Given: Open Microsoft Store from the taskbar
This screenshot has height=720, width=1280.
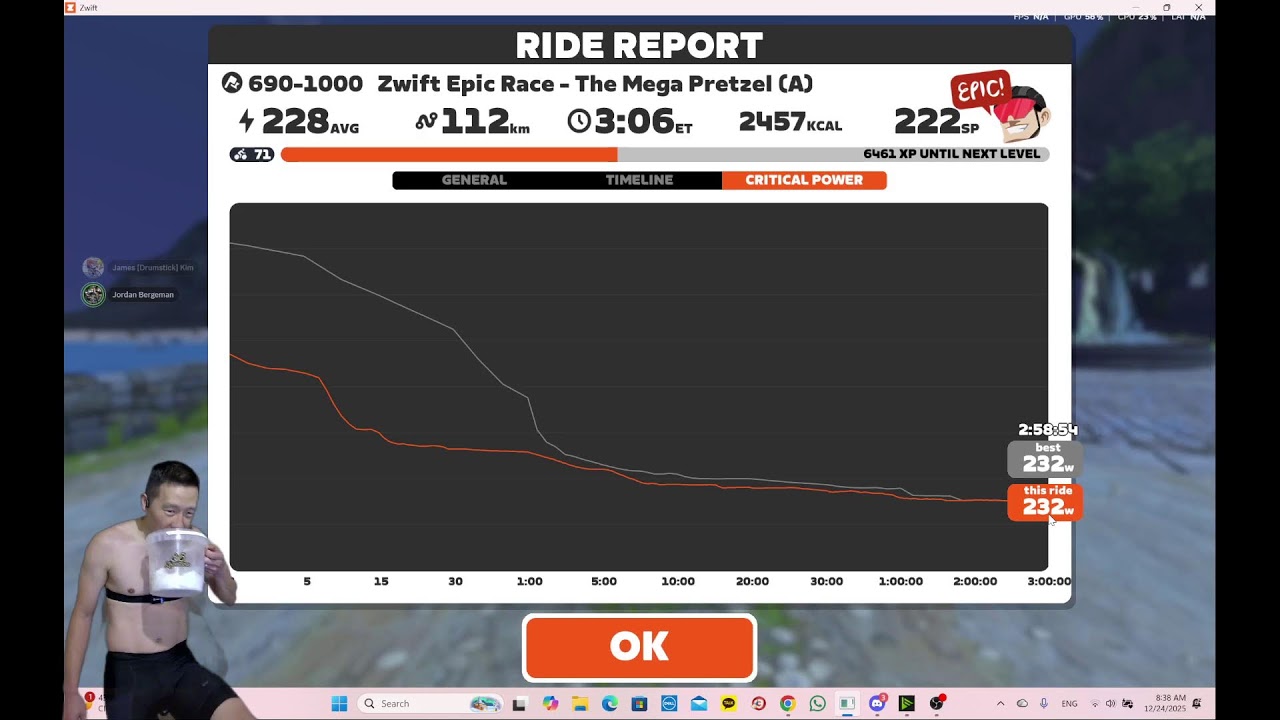Looking at the screenshot, I should (x=639, y=704).
